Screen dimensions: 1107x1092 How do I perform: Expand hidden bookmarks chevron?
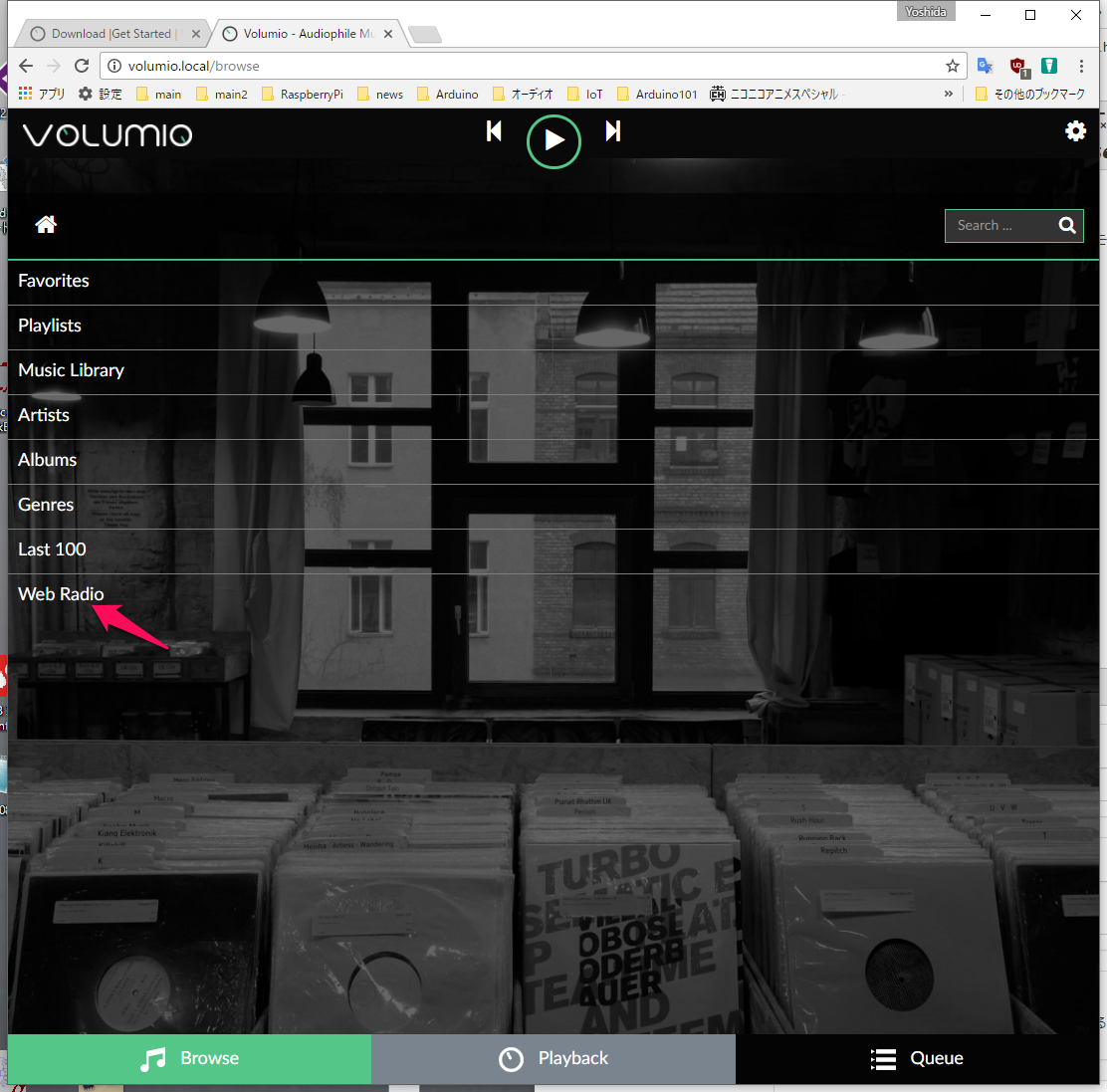click(948, 94)
